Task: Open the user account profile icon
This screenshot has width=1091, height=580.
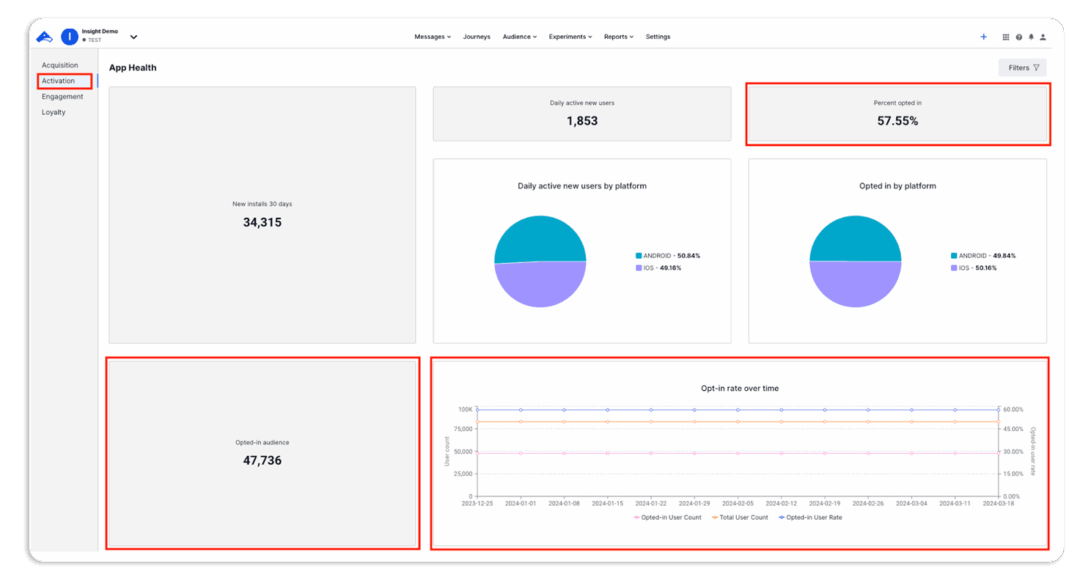Action: pos(1043,37)
